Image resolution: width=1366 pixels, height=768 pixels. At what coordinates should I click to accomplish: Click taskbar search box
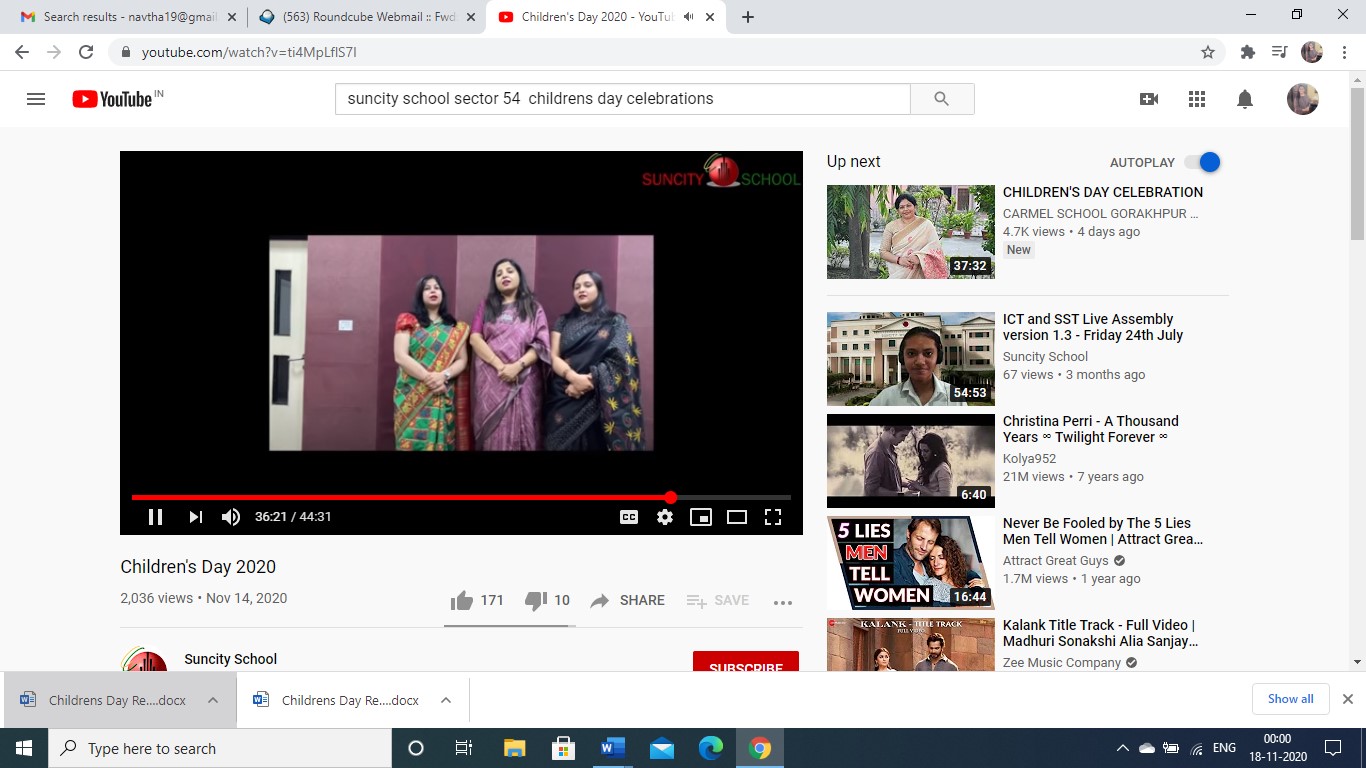[220, 748]
